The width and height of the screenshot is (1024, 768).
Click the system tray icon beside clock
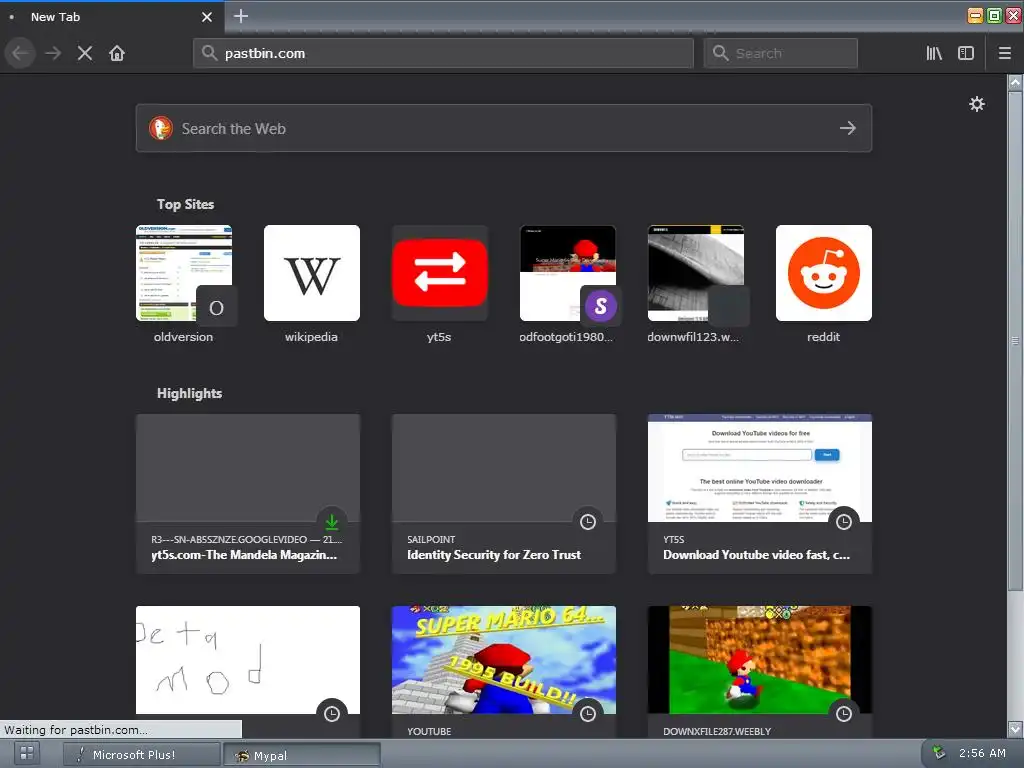[x=938, y=753]
